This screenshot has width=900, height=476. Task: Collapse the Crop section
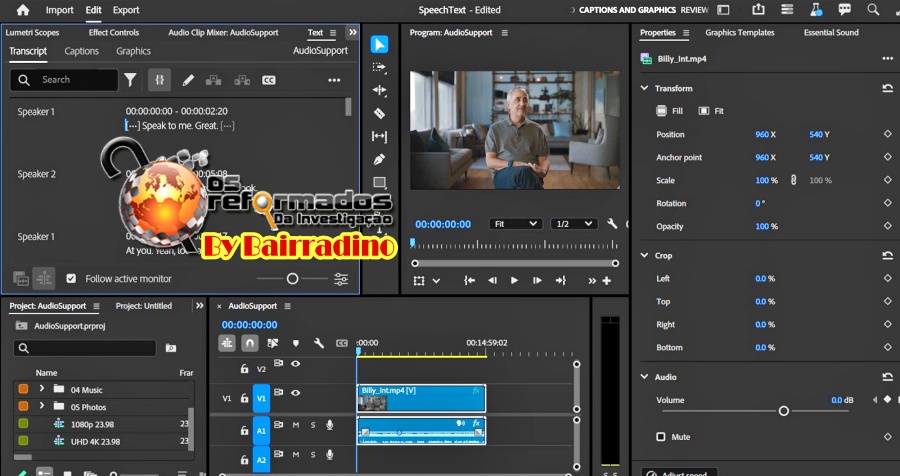644,256
